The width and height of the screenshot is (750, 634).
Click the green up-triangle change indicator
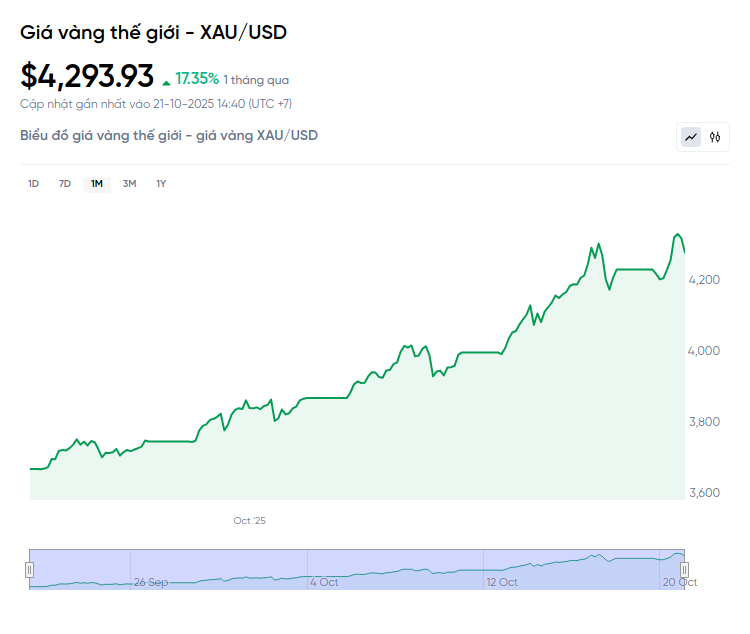coord(166,80)
